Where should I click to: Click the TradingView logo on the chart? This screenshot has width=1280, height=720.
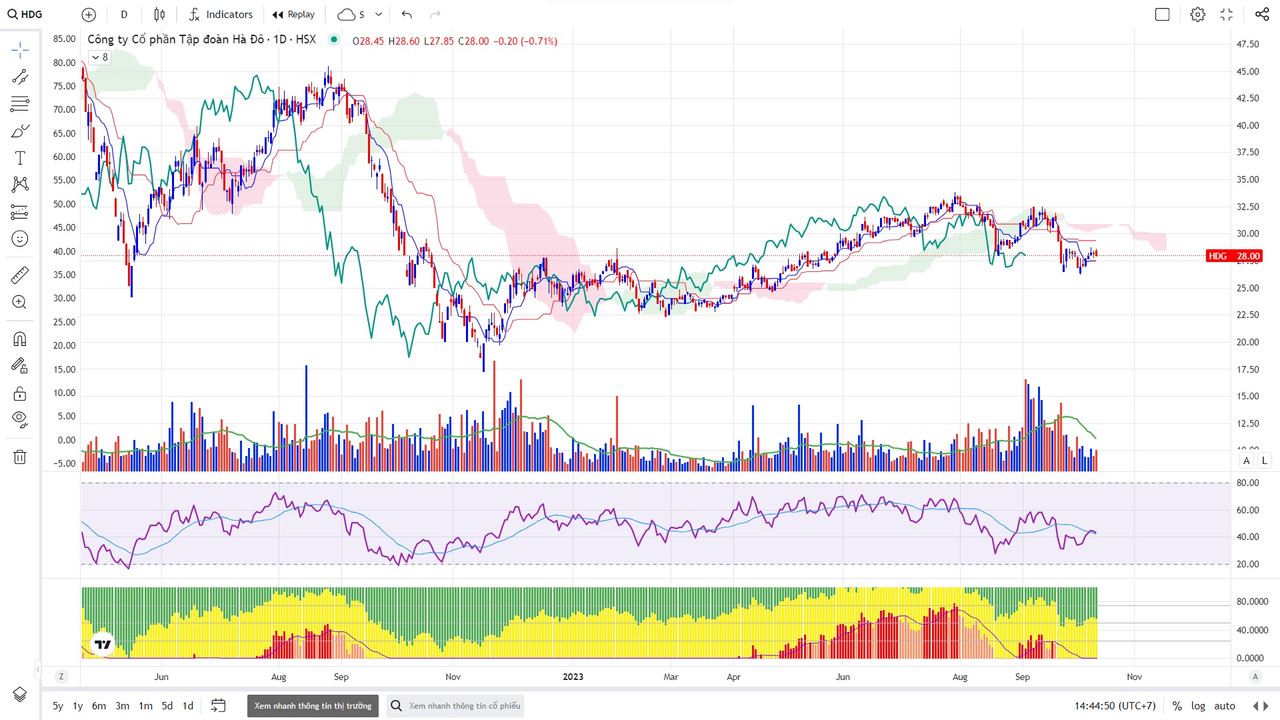coord(102,645)
